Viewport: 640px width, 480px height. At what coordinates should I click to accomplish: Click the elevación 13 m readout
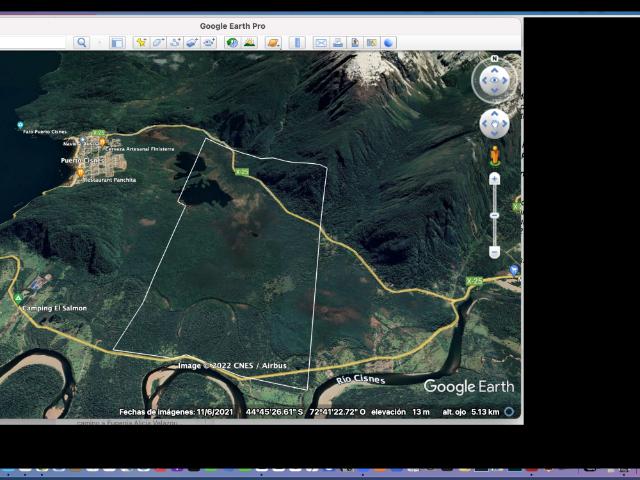pyautogui.click(x=400, y=412)
